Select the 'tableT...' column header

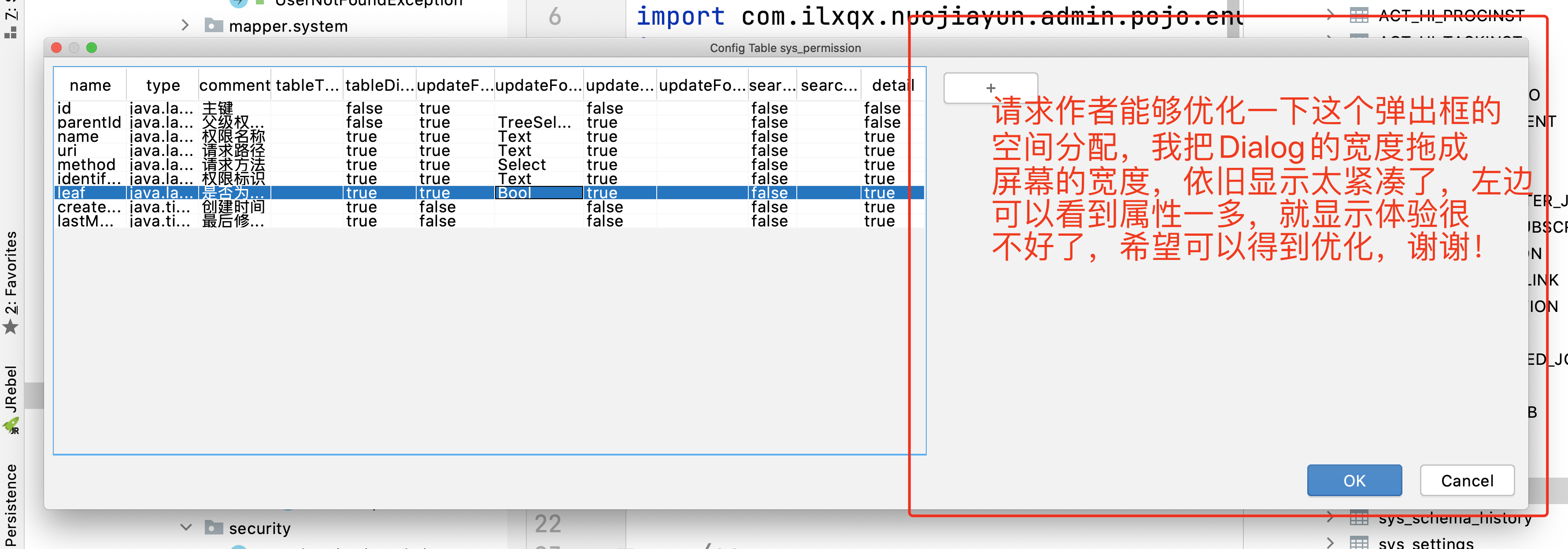307,85
